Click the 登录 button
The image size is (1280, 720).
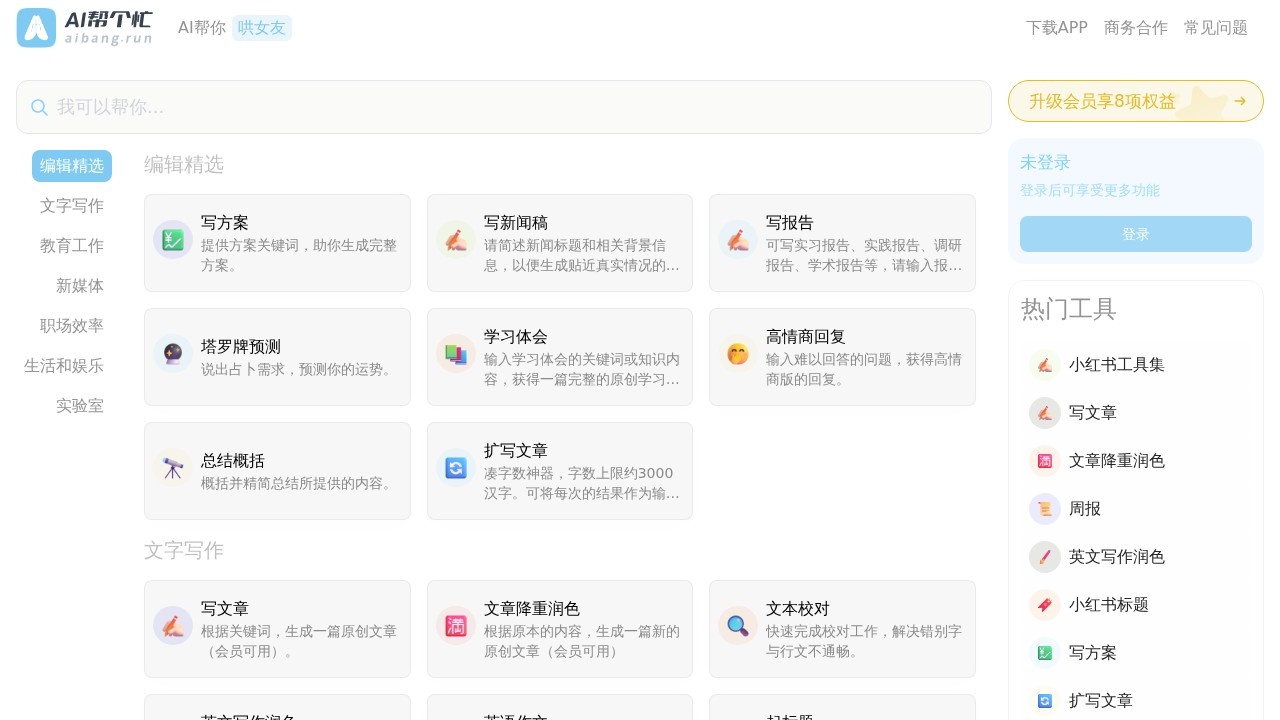pos(1135,234)
